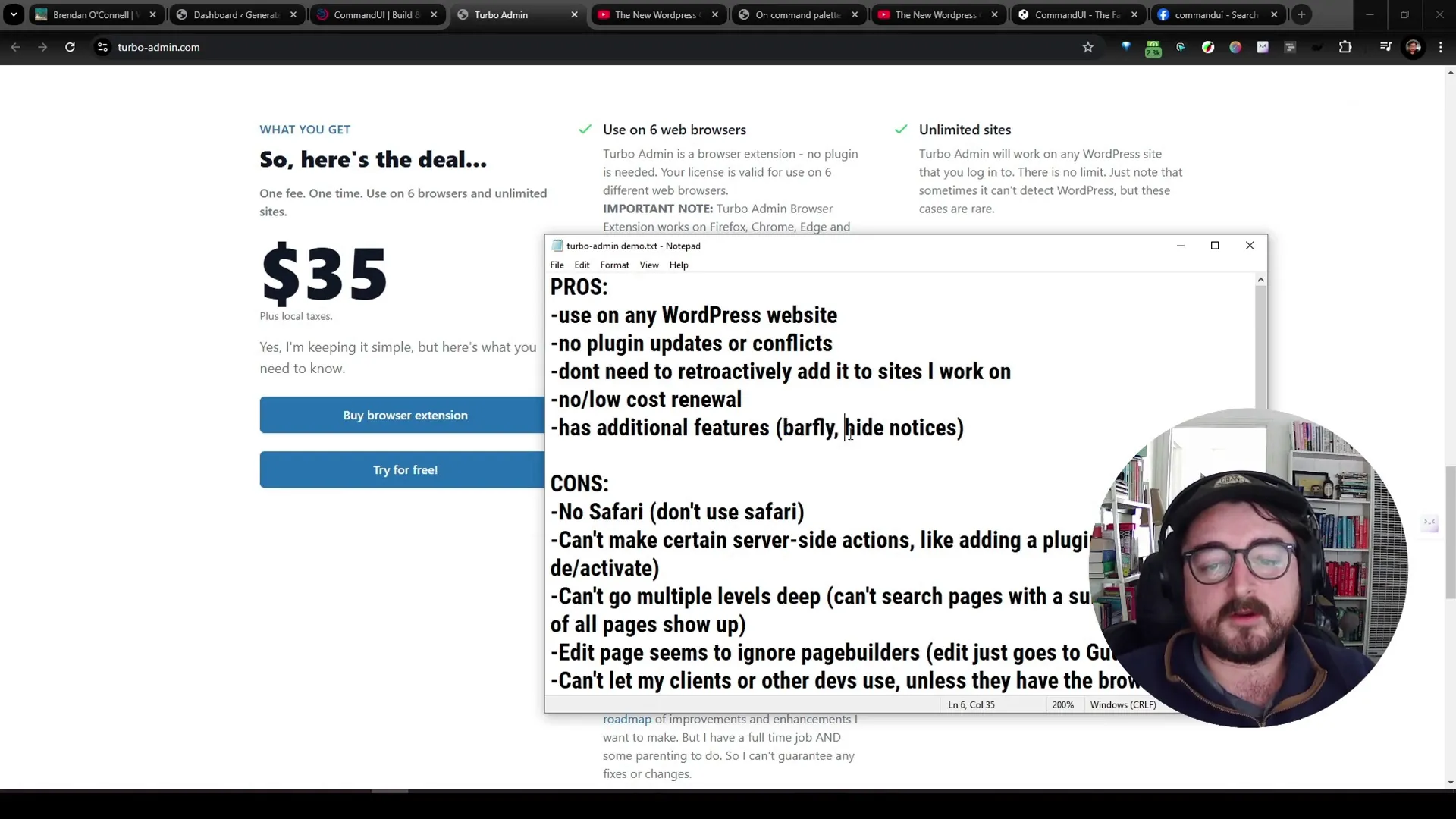Click 'Buy browser extension' button

tap(405, 415)
